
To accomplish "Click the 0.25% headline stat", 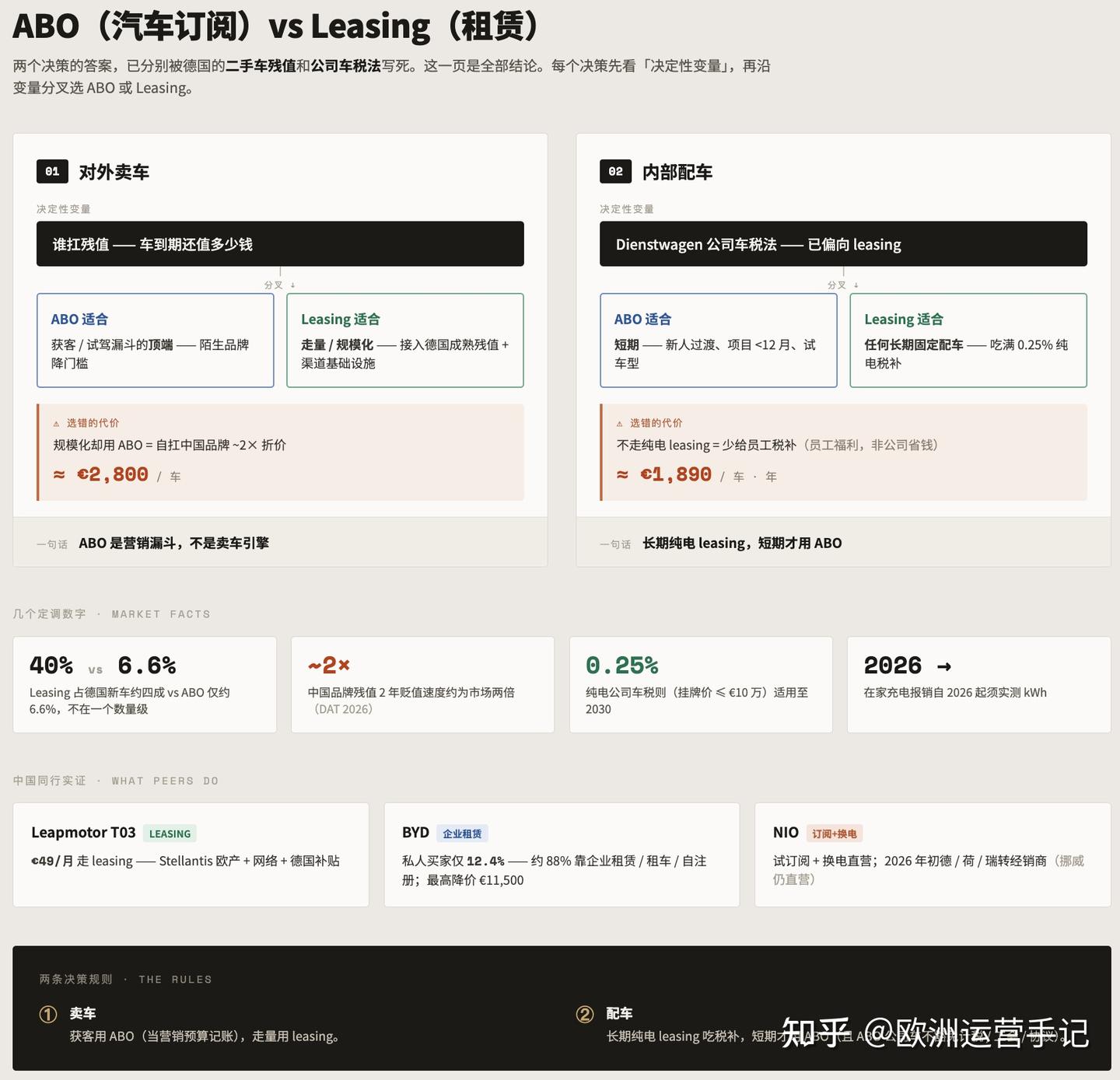I will click(622, 666).
